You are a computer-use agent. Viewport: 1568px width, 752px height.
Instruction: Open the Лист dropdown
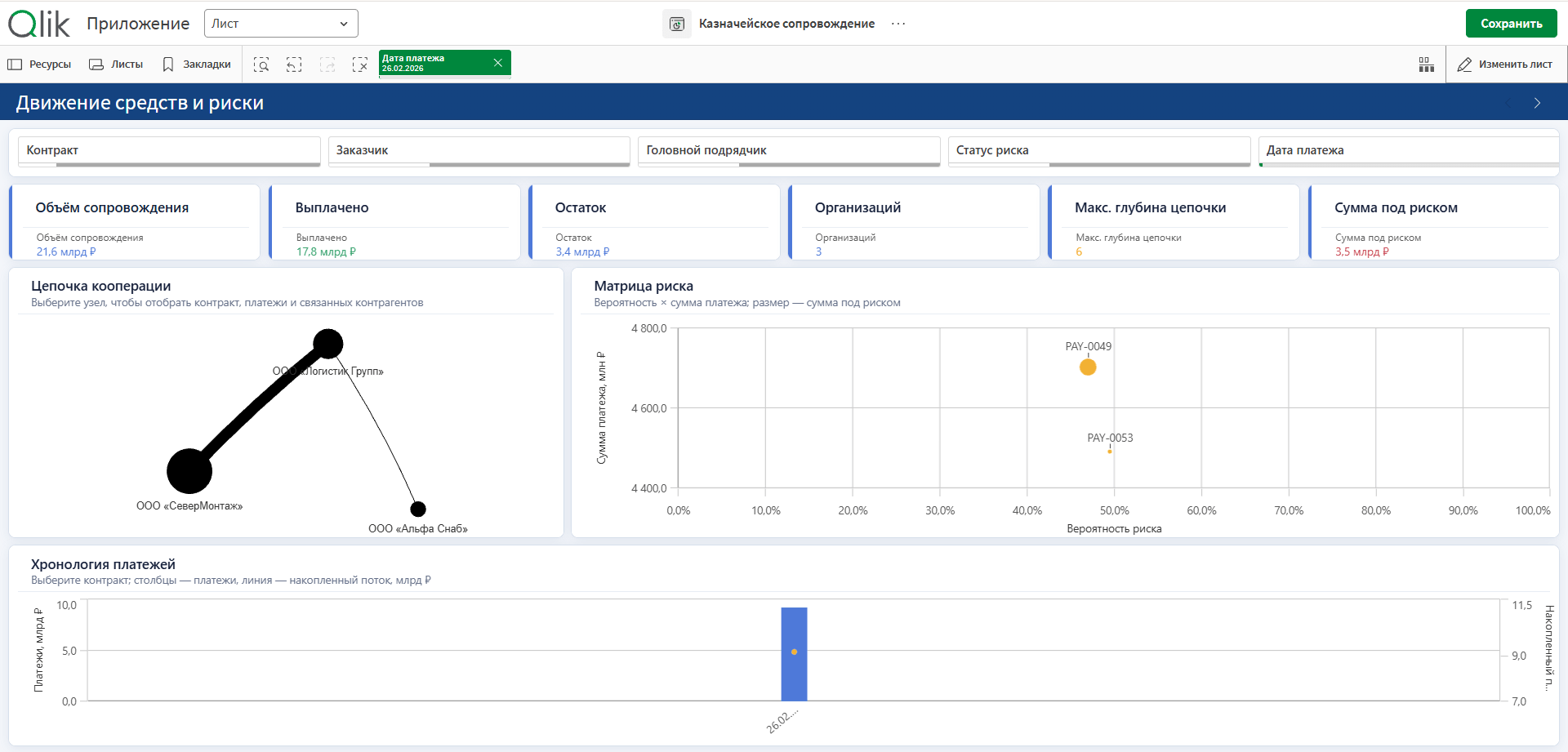[281, 24]
